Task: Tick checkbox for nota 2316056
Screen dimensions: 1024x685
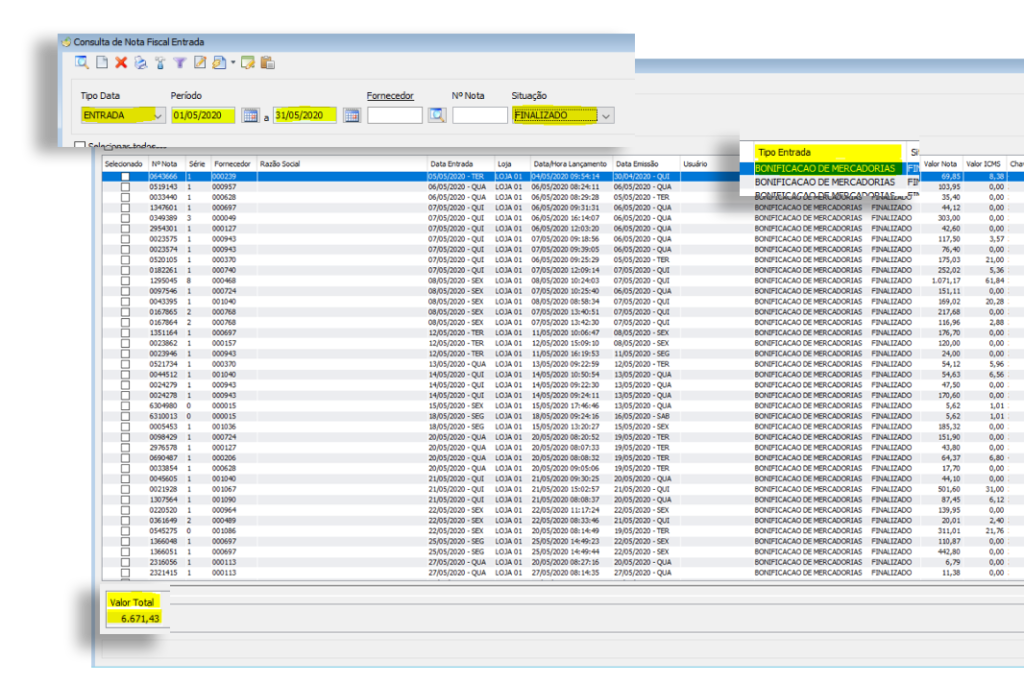Action: click(125, 562)
